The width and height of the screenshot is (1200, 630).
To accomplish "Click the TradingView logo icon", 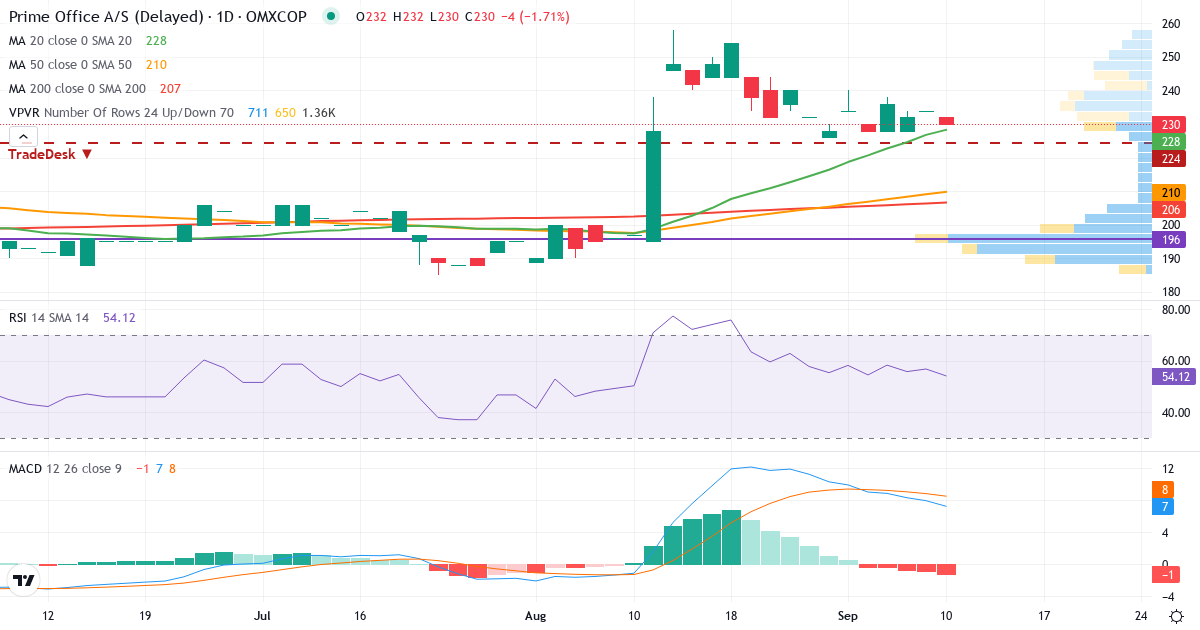I will pos(23,579).
